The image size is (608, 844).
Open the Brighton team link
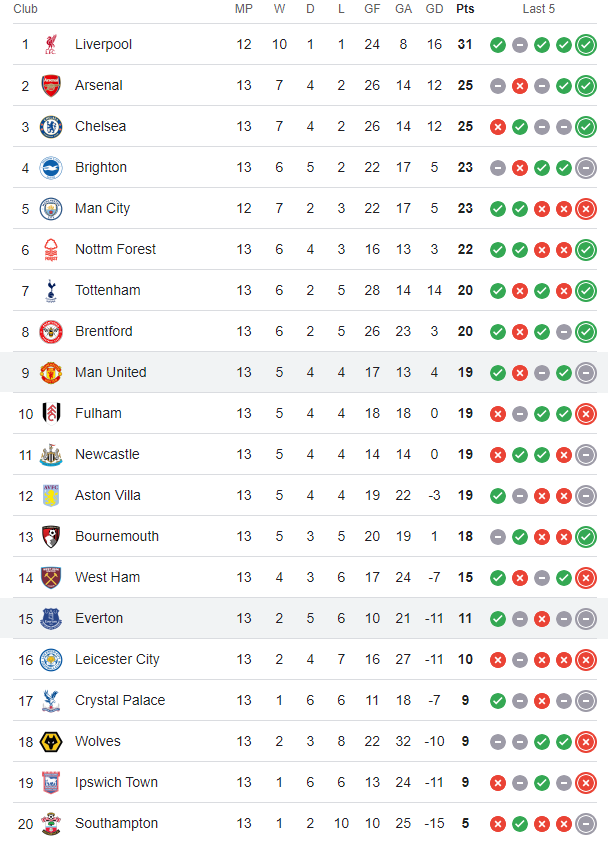click(101, 167)
